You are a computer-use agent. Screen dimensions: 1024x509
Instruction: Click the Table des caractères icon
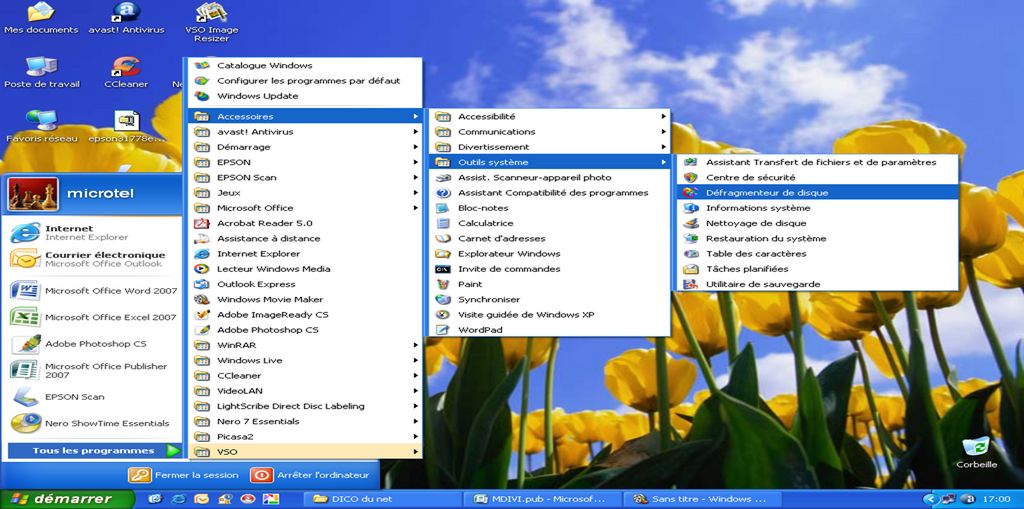[690, 254]
